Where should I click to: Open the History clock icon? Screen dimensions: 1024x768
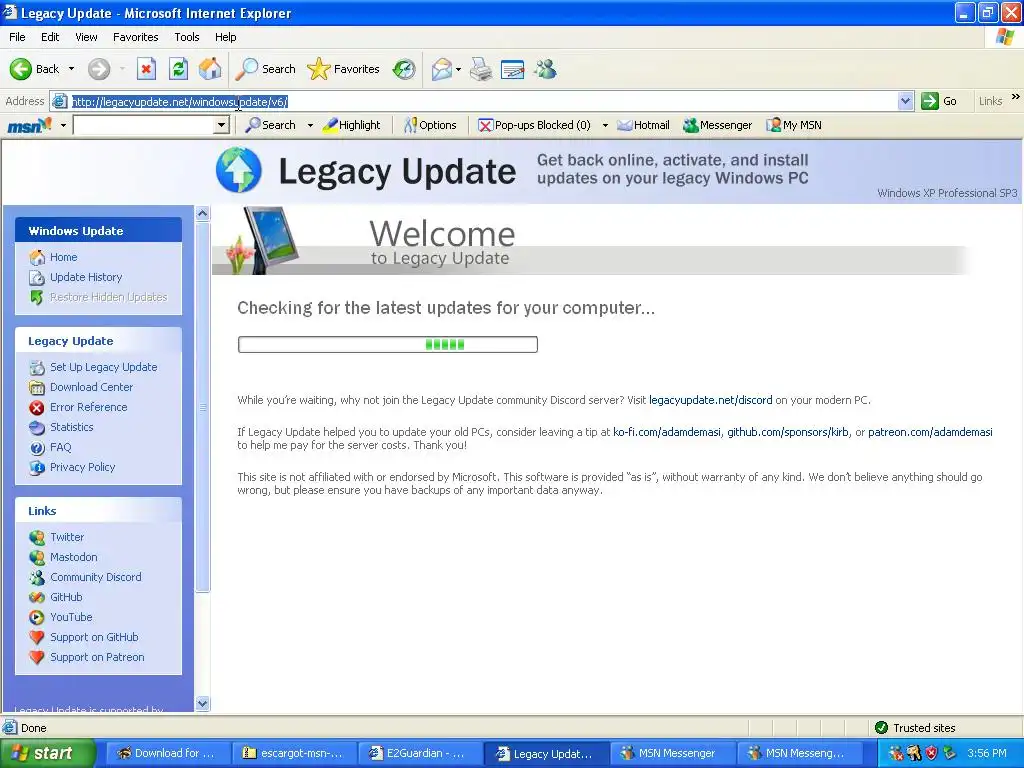(404, 69)
